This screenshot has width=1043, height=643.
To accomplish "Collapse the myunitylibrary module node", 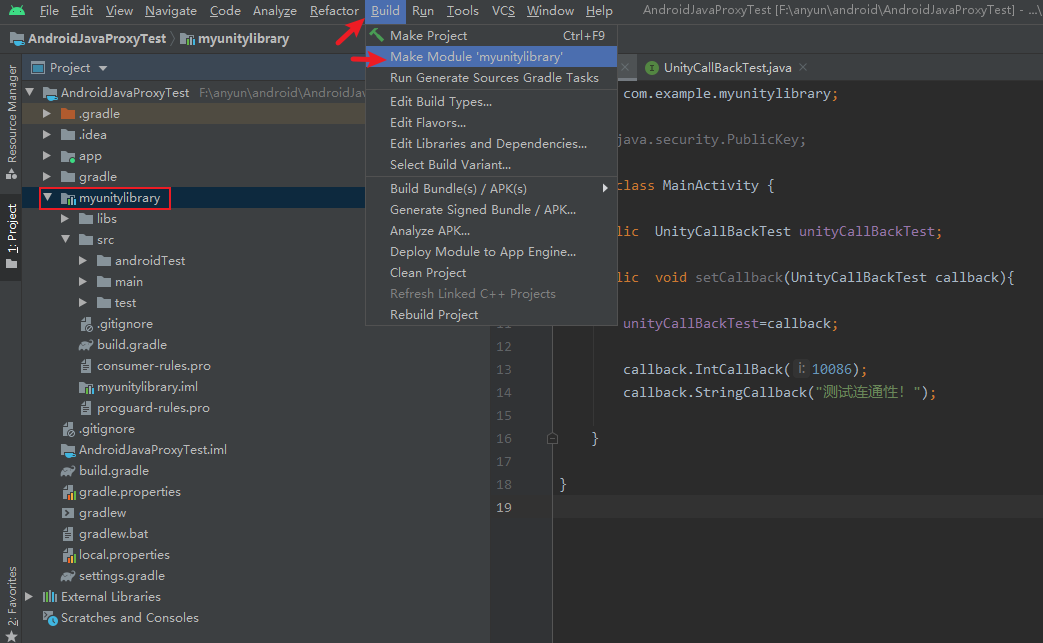I will click(48, 197).
